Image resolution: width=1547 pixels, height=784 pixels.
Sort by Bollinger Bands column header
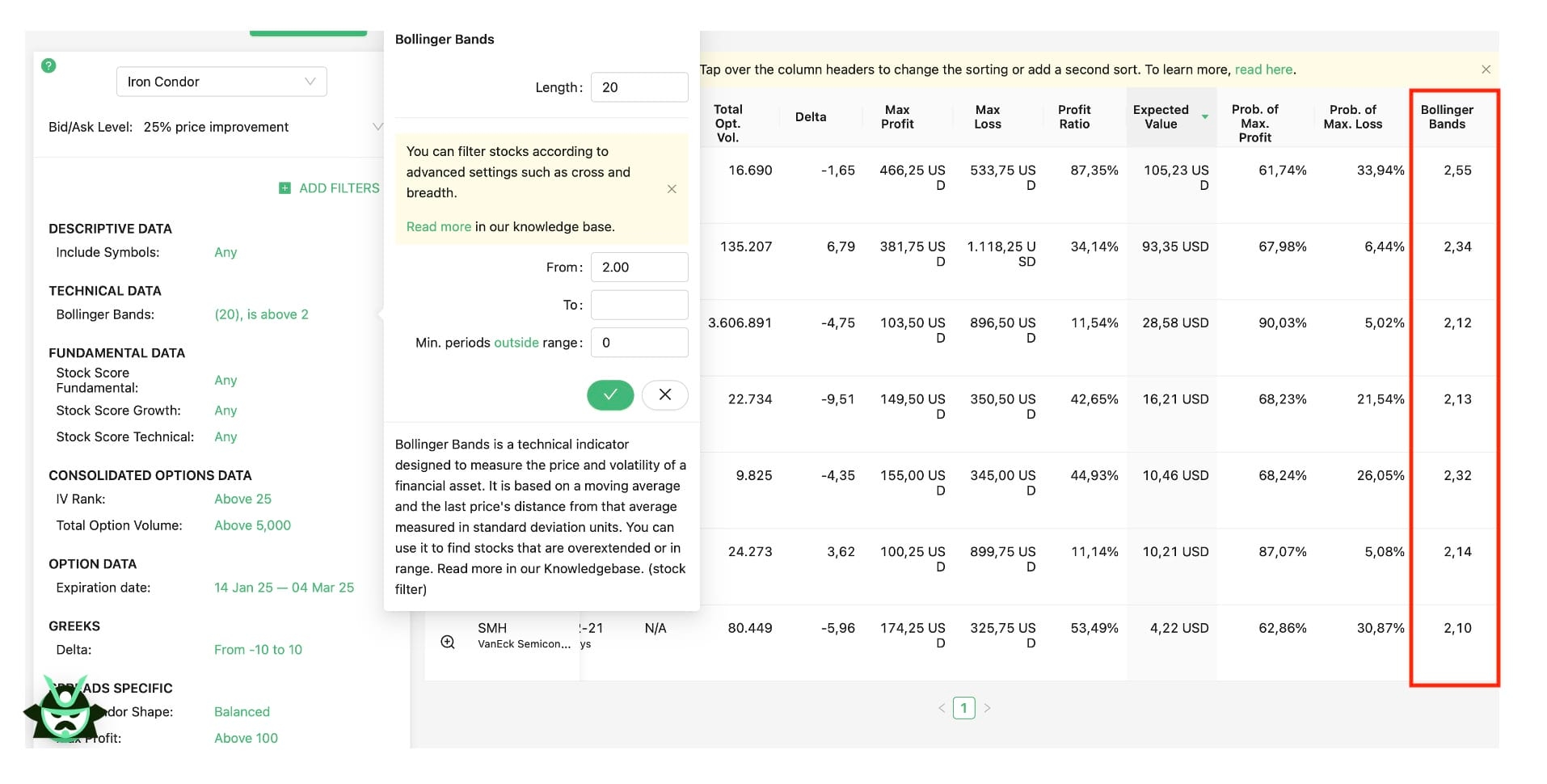pyautogui.click(x=1447, y=117)
